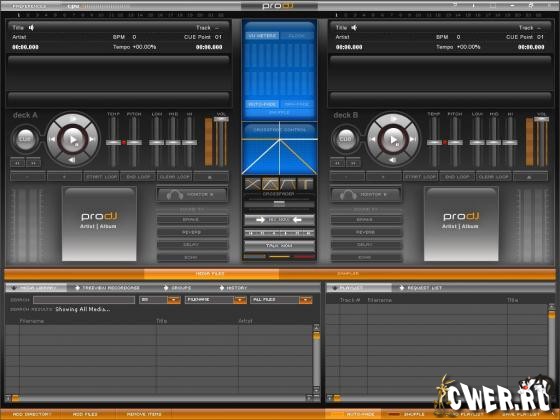Skip to next track on deck A wheel

point(92,139)
